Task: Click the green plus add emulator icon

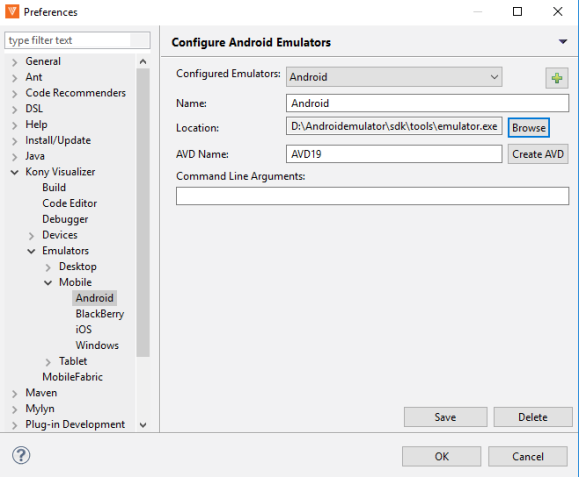Action: point(557,78)
